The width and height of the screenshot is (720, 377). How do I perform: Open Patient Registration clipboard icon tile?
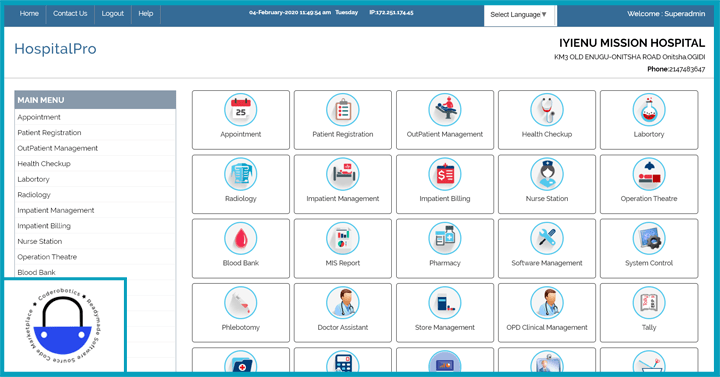click(343, 120)
